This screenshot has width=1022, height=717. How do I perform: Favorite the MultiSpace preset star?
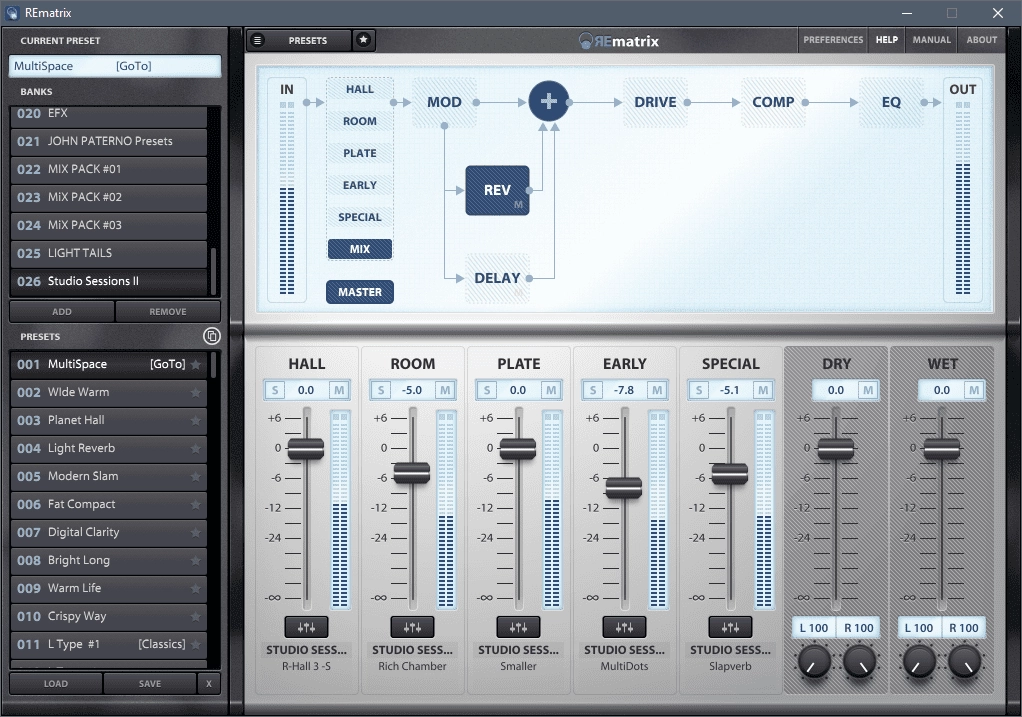tap(196, 364)
